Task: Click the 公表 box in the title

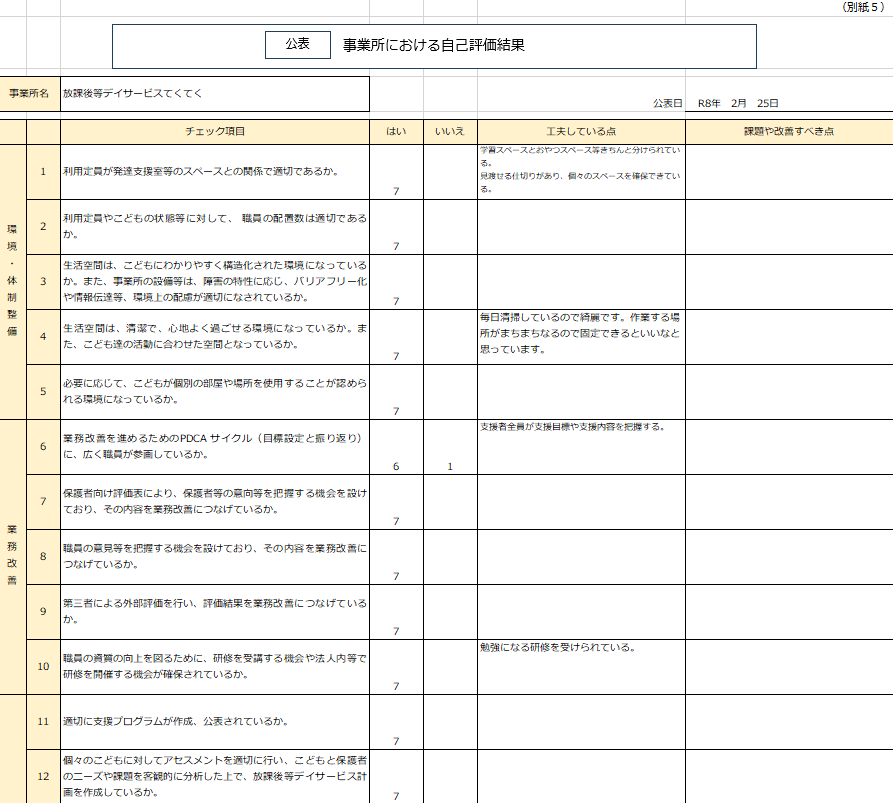Action: (297, 44)
